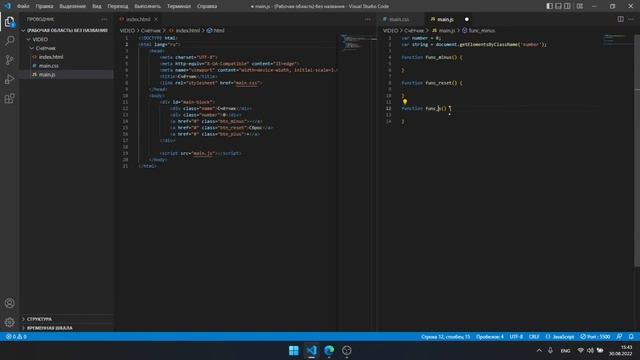Click index.html breadcrumb in left editor
Screen dimensions: 640x360
point(184,31)
